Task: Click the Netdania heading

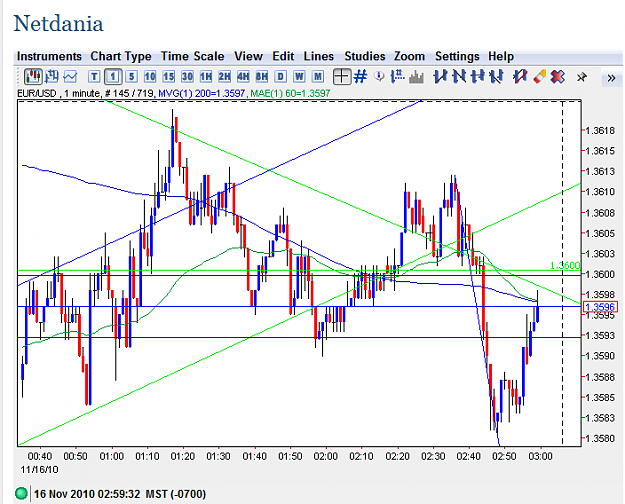Action: click(x=59, y=23)
